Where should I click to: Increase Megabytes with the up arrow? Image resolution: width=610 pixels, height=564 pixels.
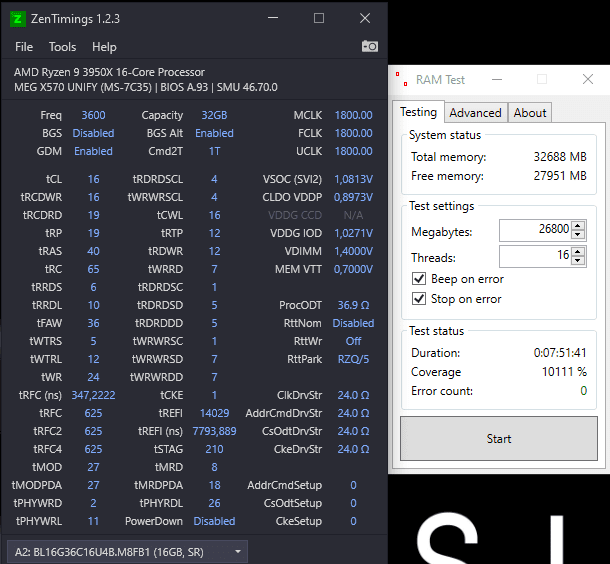click(578, 225)
